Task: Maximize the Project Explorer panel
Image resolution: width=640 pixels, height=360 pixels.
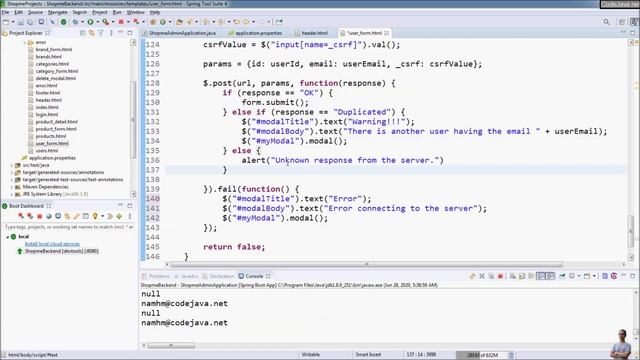Action: 130,33
